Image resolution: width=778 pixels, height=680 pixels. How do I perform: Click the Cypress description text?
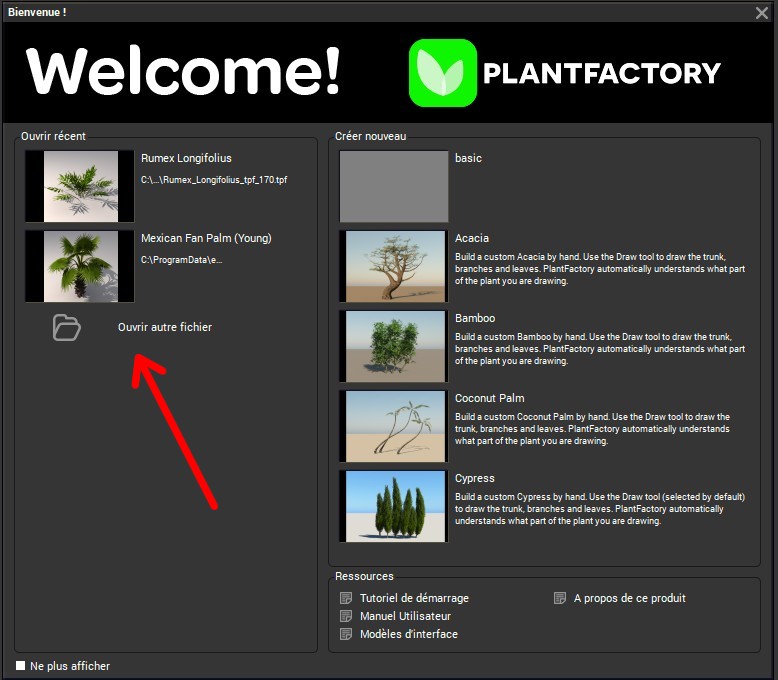point(600,508)
